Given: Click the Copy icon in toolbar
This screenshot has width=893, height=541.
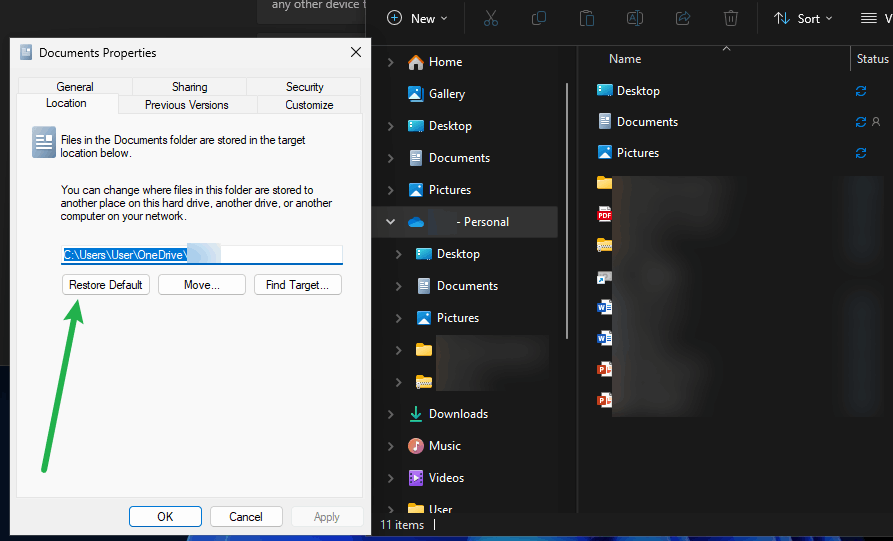Looking at the screenshot, I should [538, 18].
